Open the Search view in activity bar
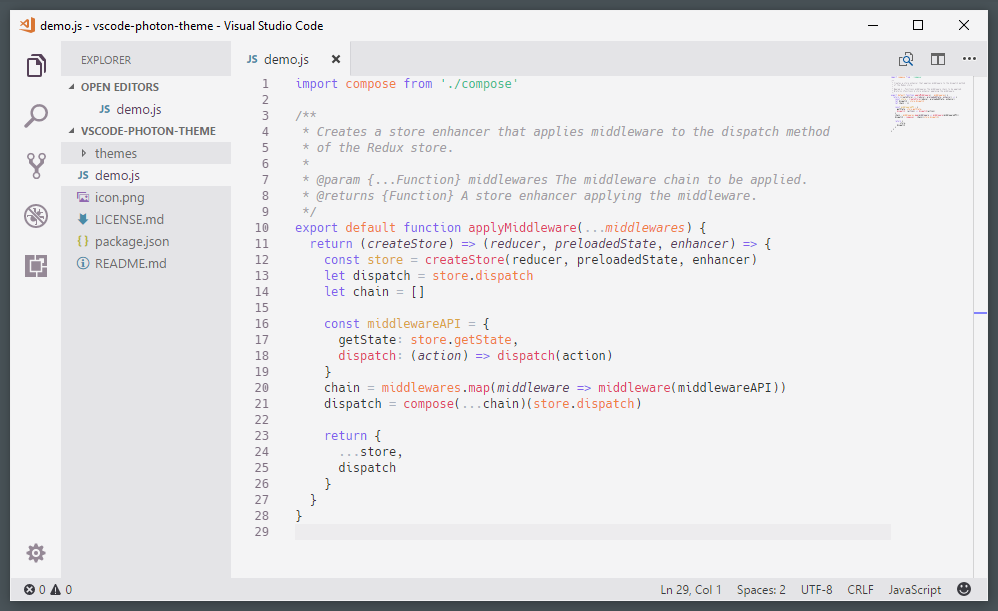The image size is (998, 611). pyautogui.click(x=36, y=116)
